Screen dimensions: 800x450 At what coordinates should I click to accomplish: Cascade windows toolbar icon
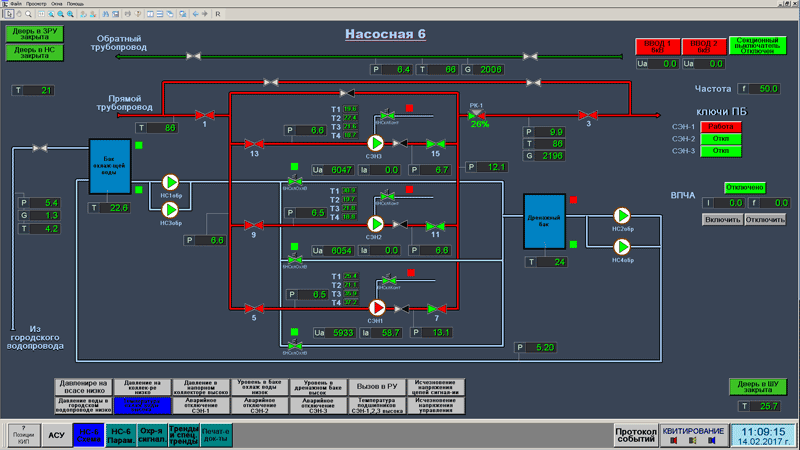coord(169,14)
